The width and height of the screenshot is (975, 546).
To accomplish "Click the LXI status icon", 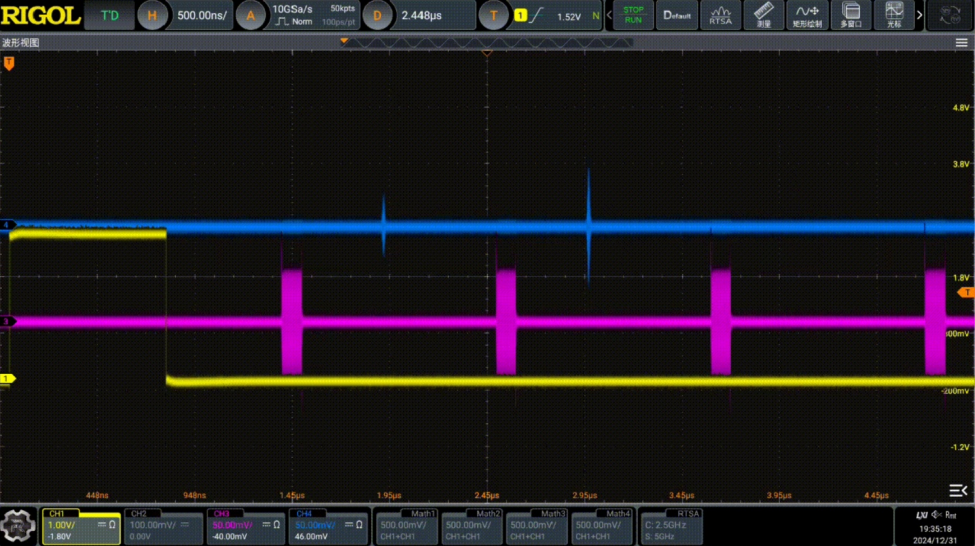I will [922, 515].
